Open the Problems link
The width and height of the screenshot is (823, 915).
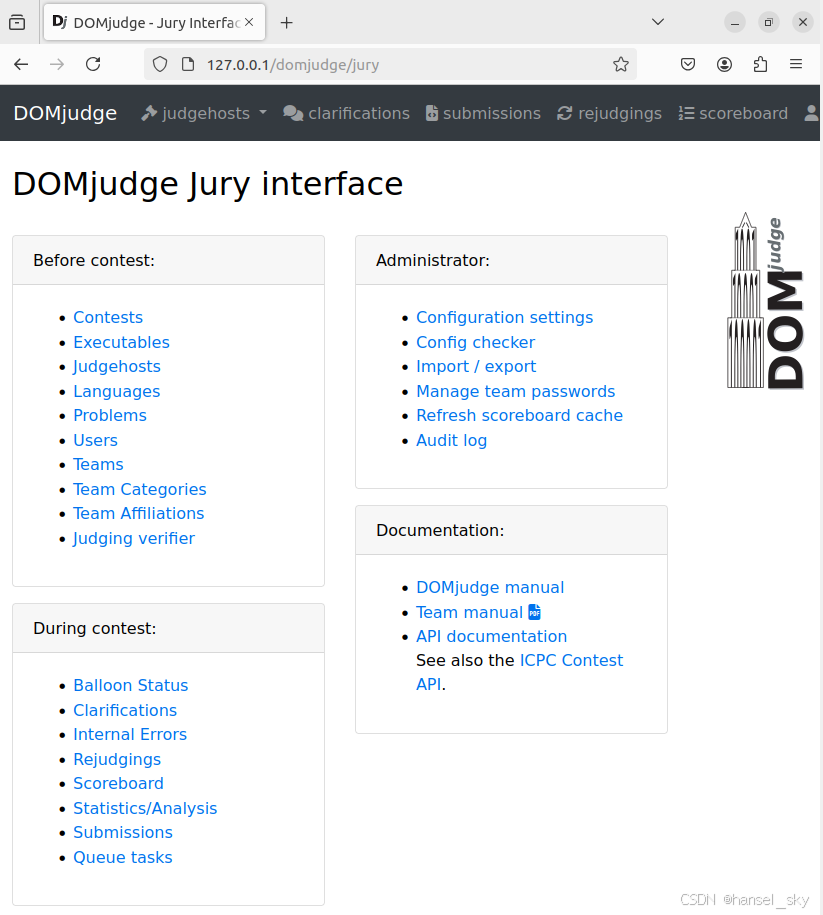[x=110, y=415]
